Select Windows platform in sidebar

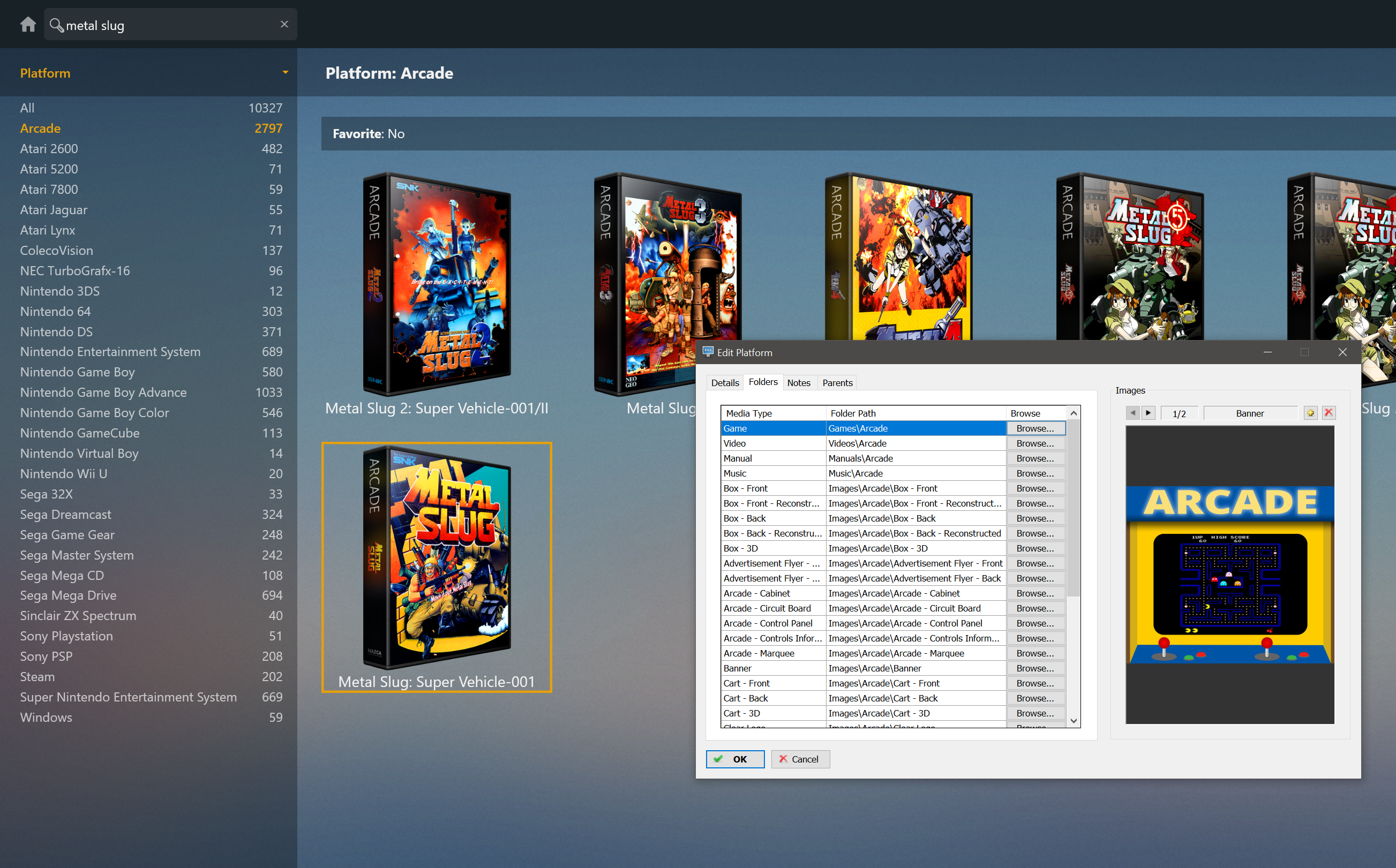(x=151, y=718)
